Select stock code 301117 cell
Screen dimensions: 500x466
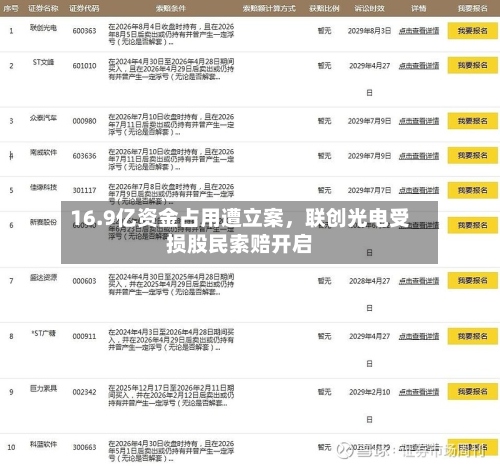pos(84,190)
